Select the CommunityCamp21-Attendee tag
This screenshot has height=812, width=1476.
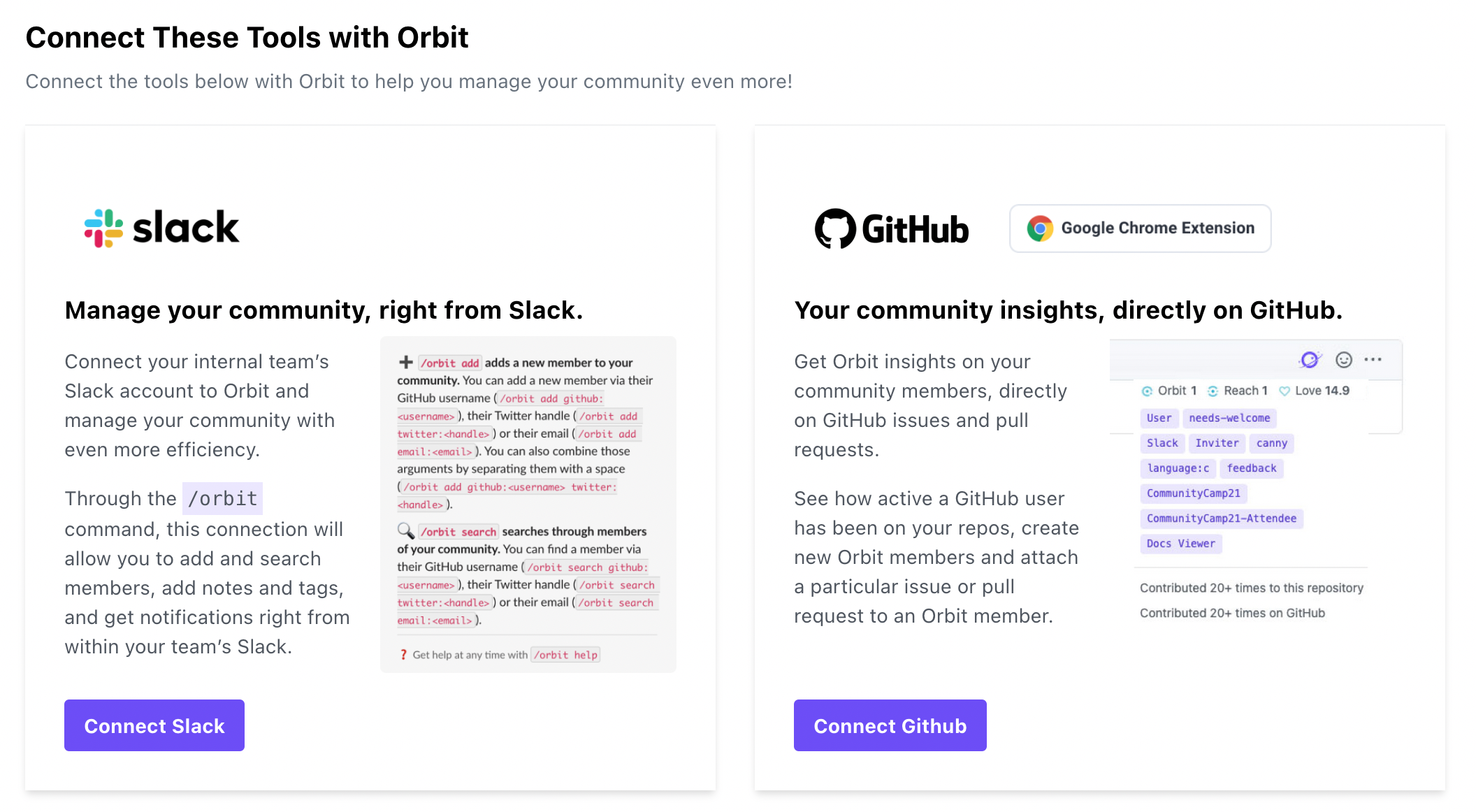[x=1221, y=519]
